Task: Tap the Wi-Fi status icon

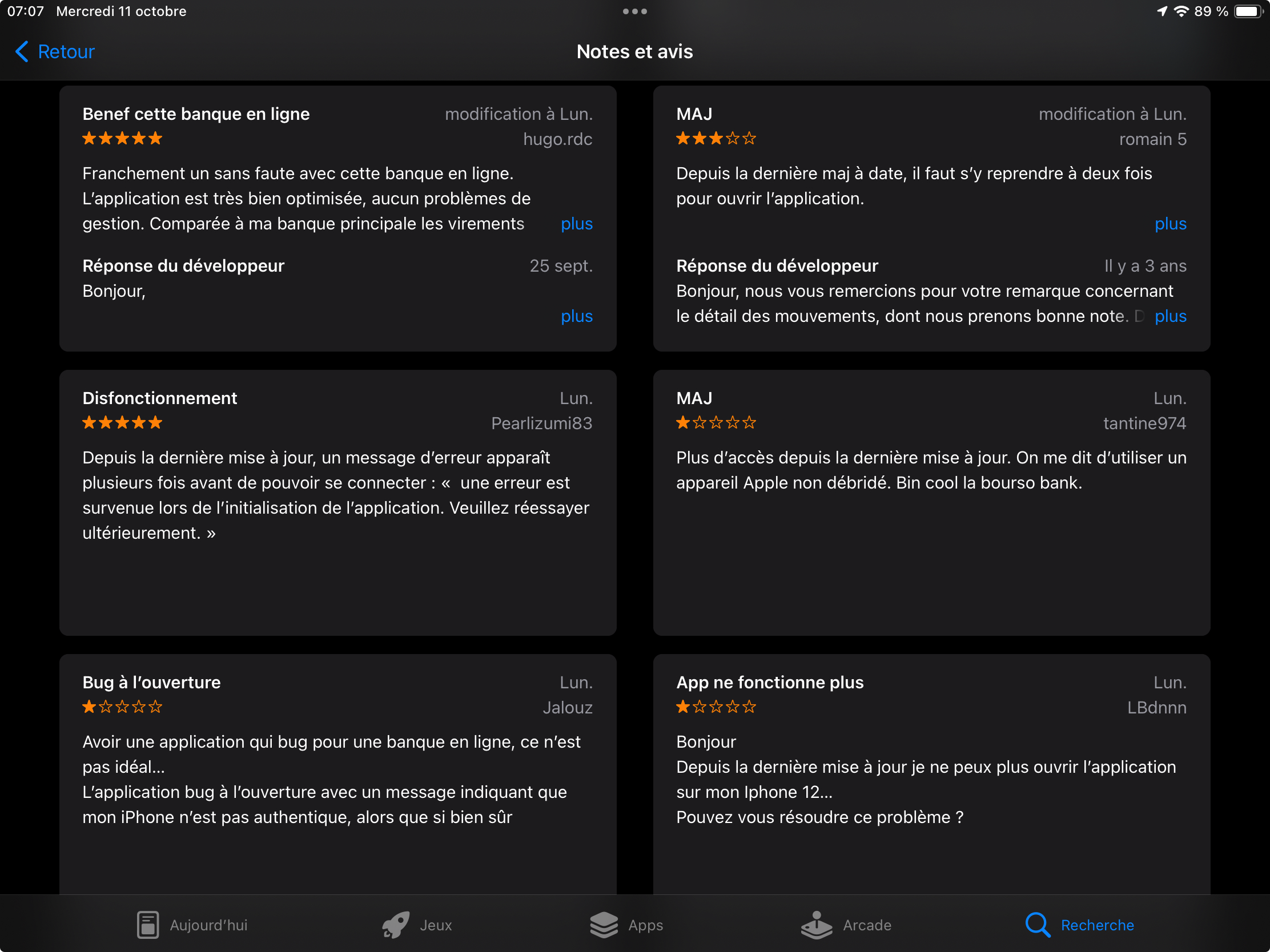Action: pyautogui.click(x=1181, y=11)
